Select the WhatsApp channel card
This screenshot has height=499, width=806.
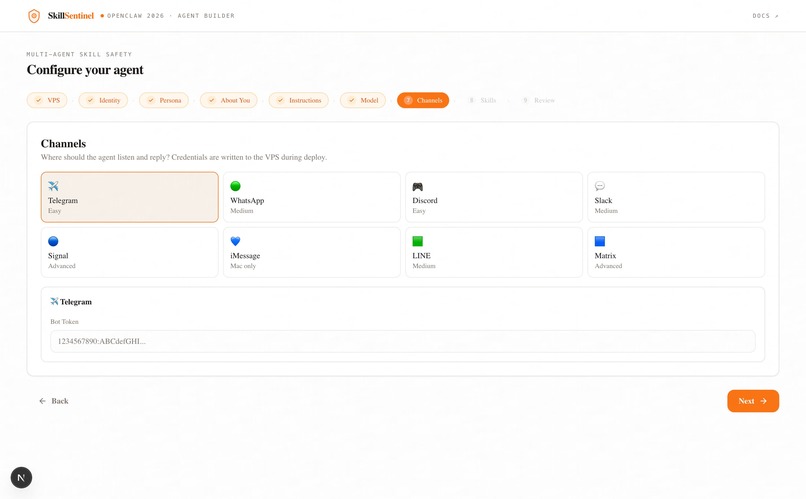[312, 197]
